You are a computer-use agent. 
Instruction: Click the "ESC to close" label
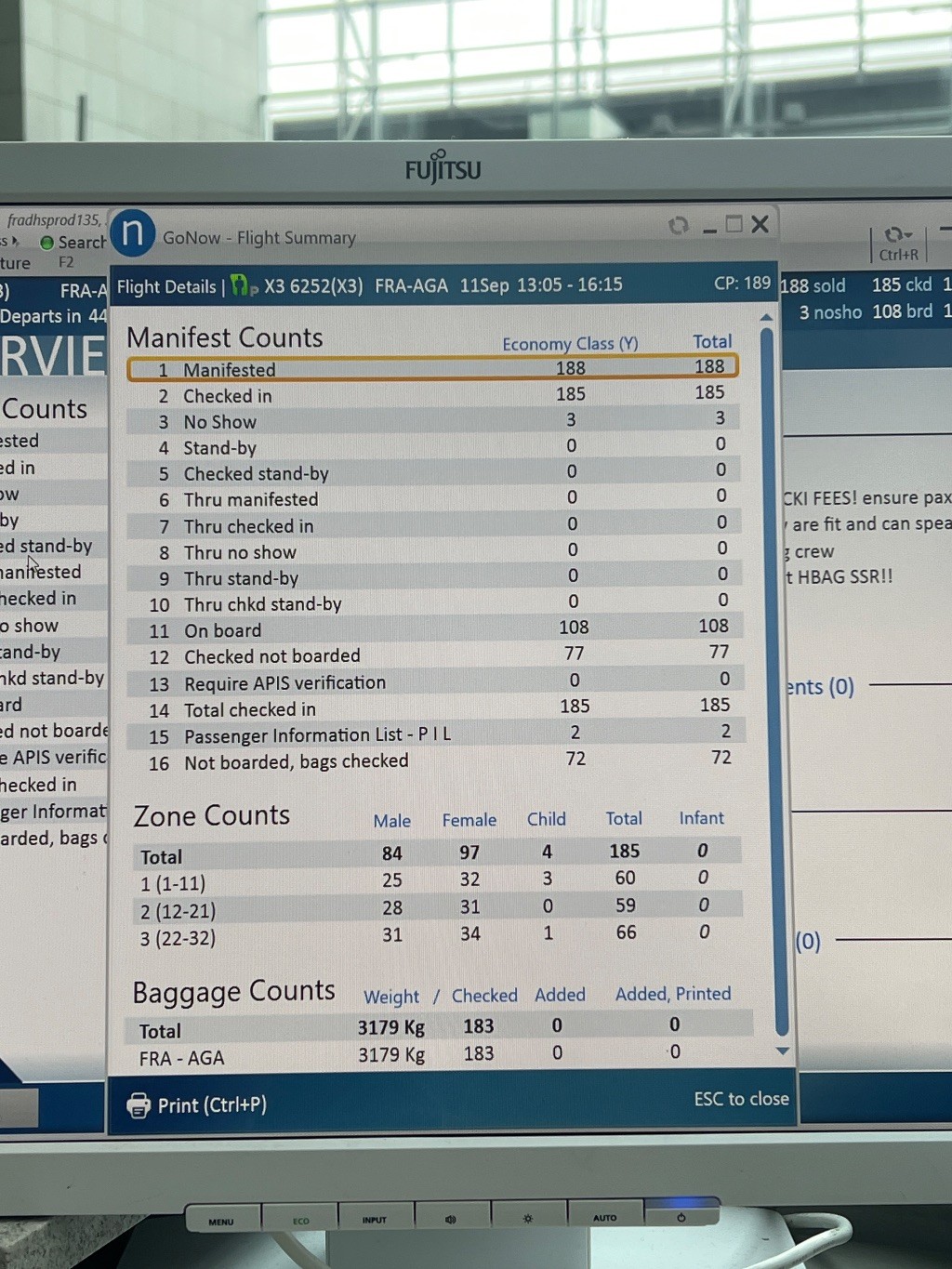point(741,1099)
